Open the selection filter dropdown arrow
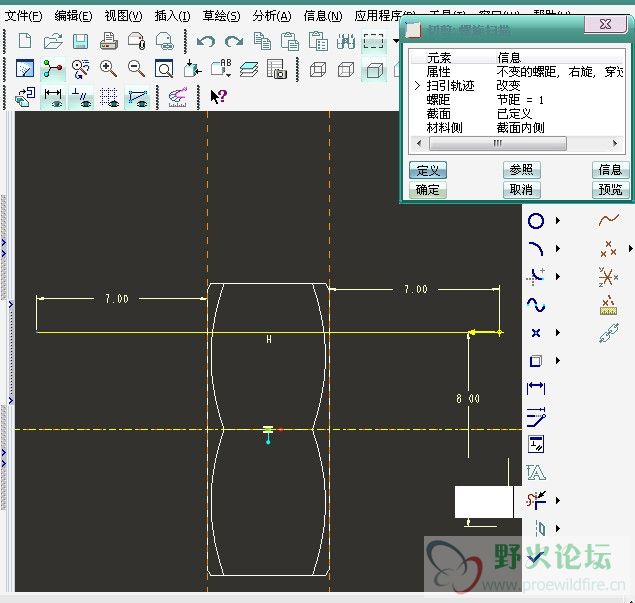The image size is (635, 603). pos(396,40)
